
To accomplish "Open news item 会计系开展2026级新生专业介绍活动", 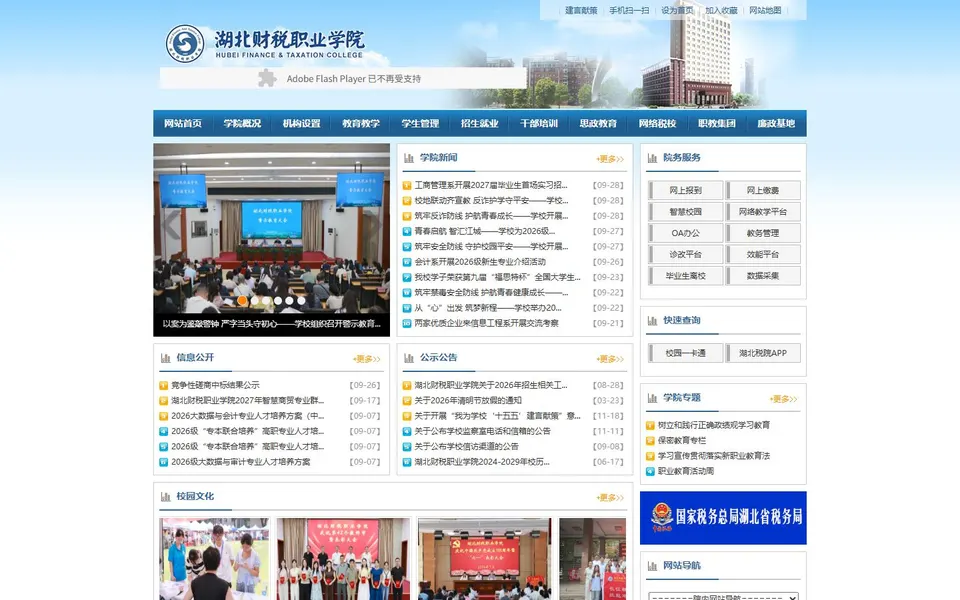I will click(480, 261).
